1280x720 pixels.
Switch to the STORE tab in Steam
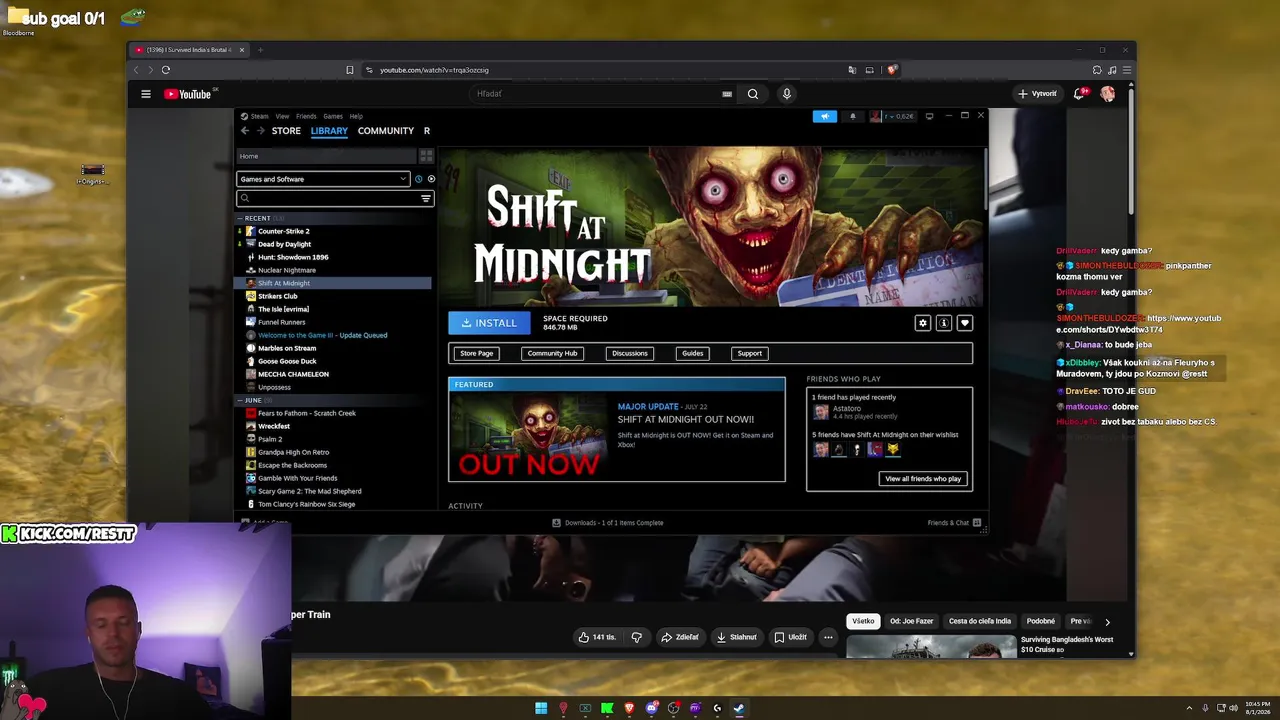pyautogui.click(x=286, y=131)
